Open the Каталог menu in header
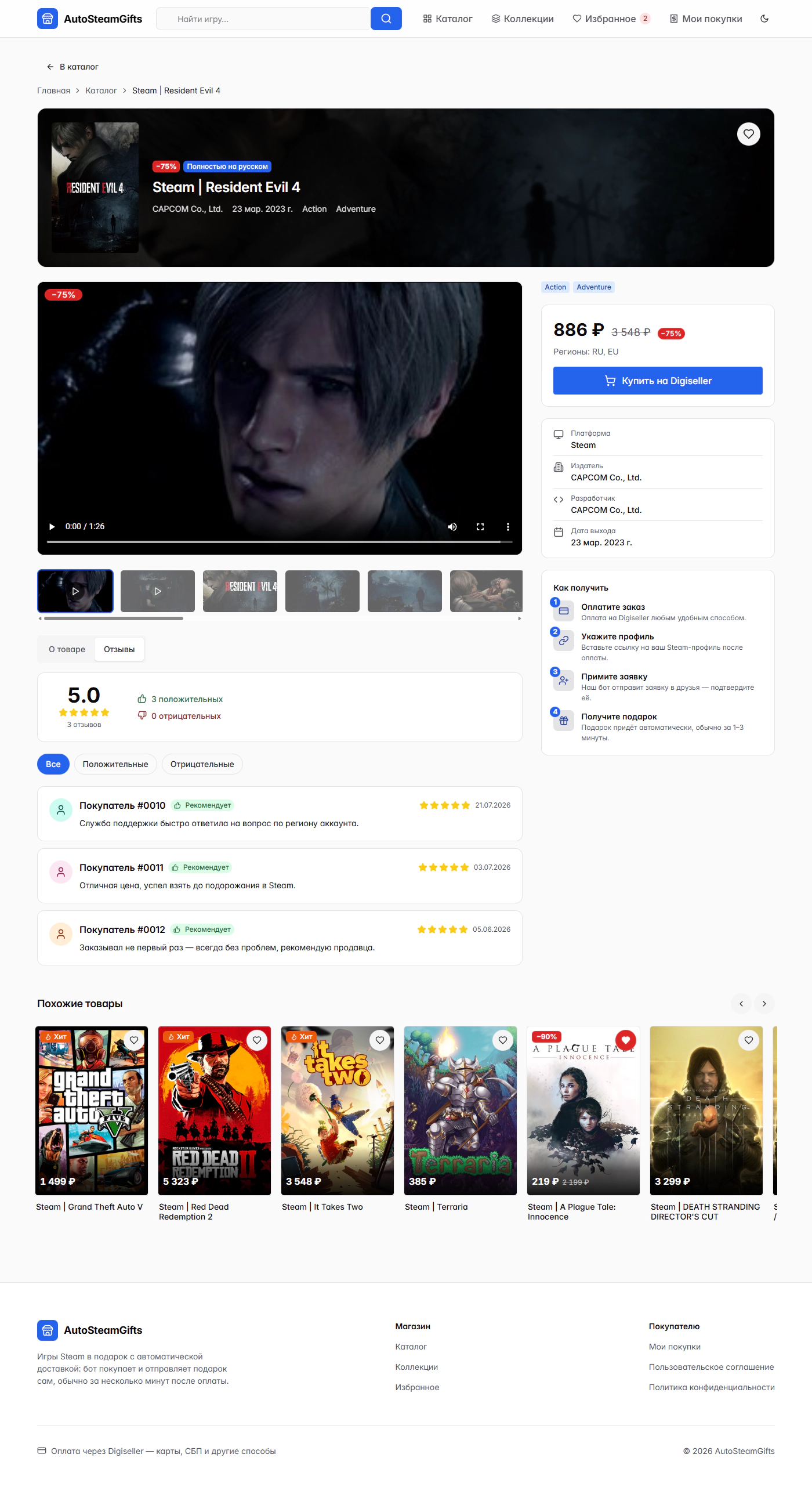812x1494 pixels. coord(448,19)
